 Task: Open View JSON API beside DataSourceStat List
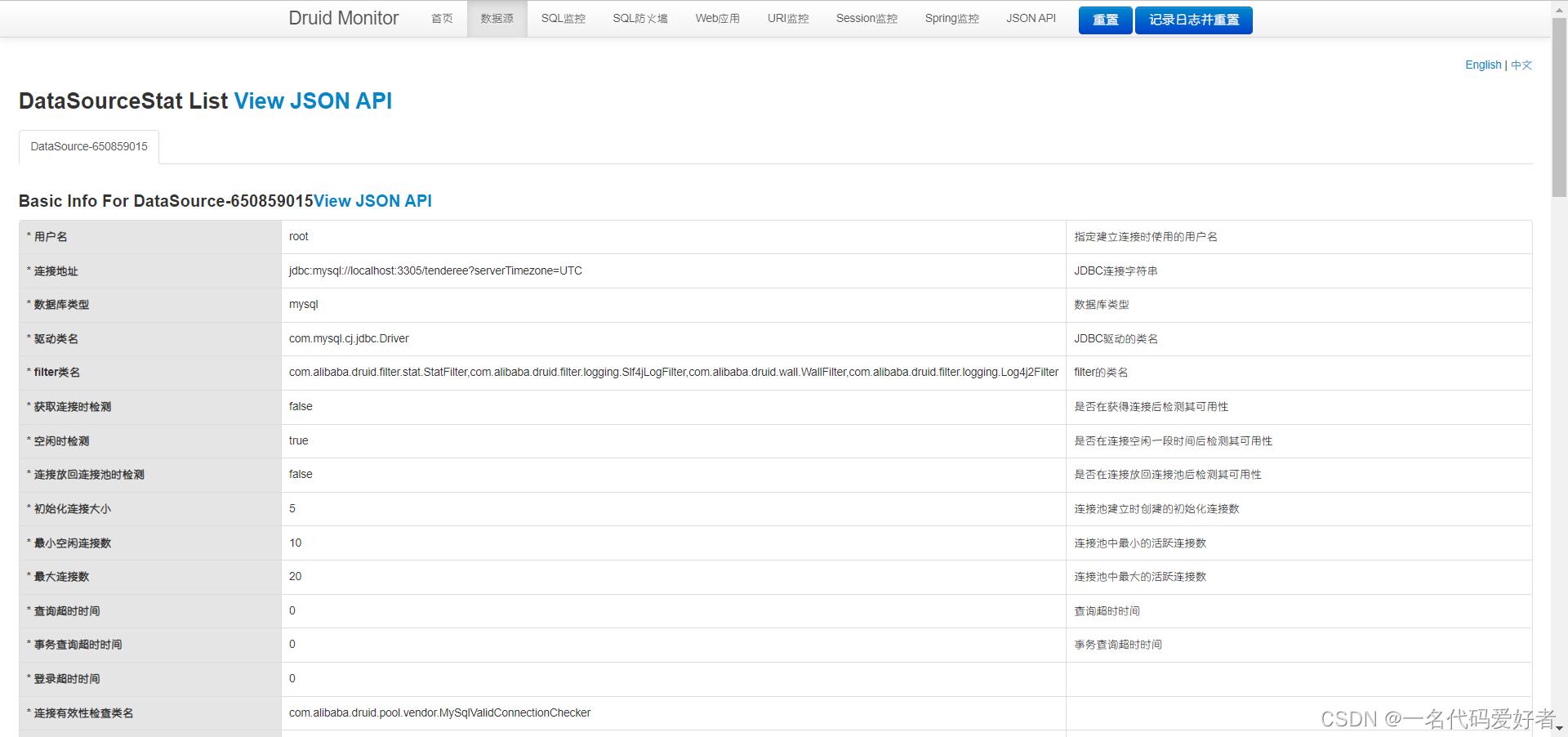(313, 100)
